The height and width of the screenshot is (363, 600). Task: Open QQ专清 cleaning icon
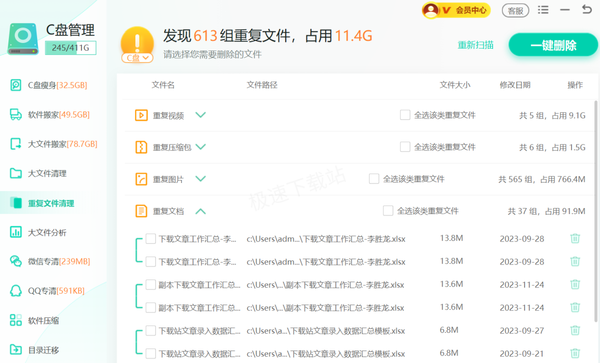pos(16,291)
